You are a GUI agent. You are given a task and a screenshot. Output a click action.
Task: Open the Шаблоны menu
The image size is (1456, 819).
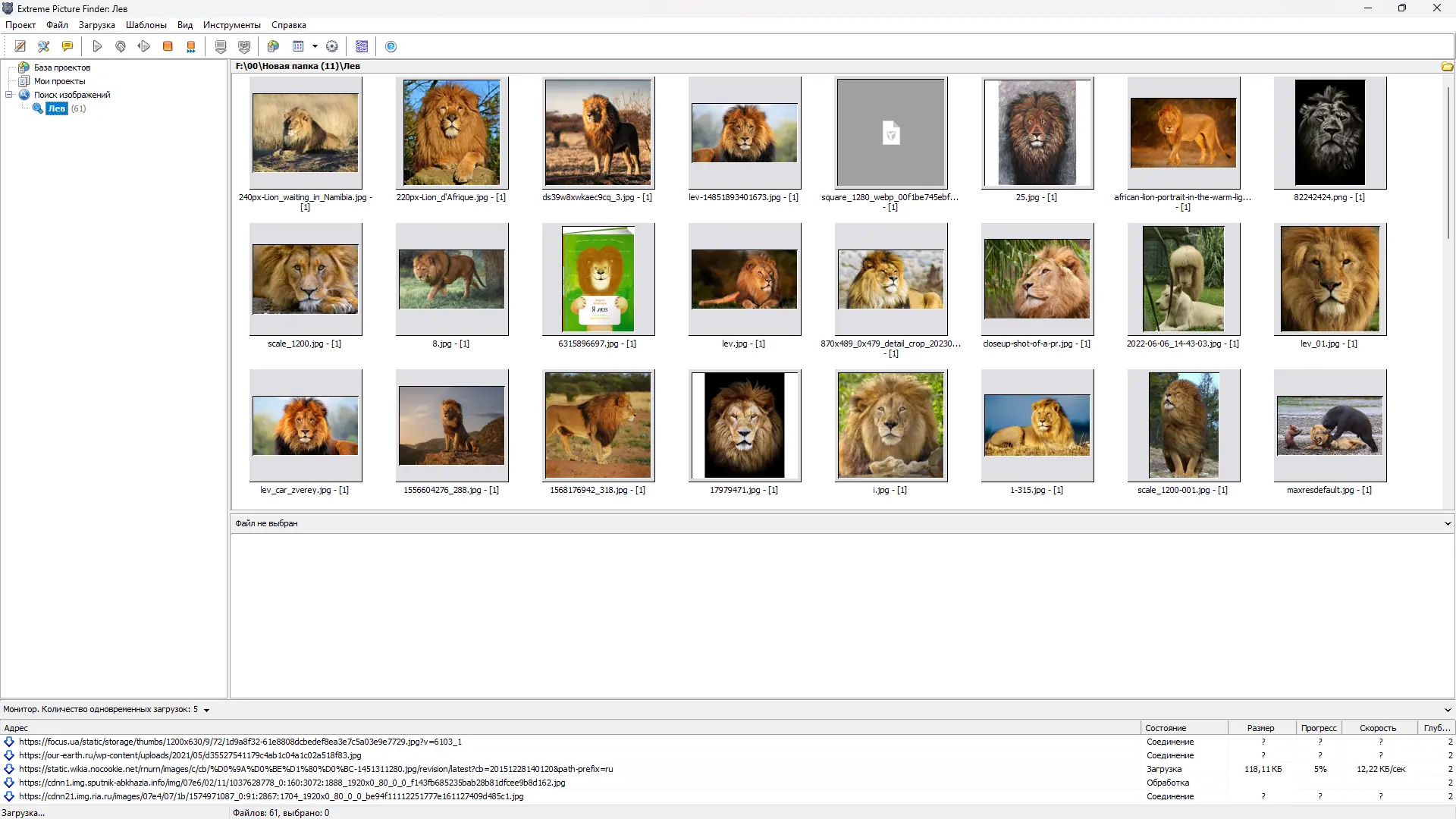coord(146,25)
